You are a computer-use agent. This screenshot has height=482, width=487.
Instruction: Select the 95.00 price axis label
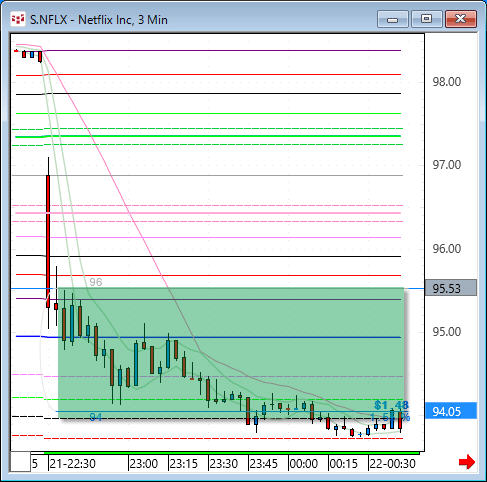(x=447, y=332)
